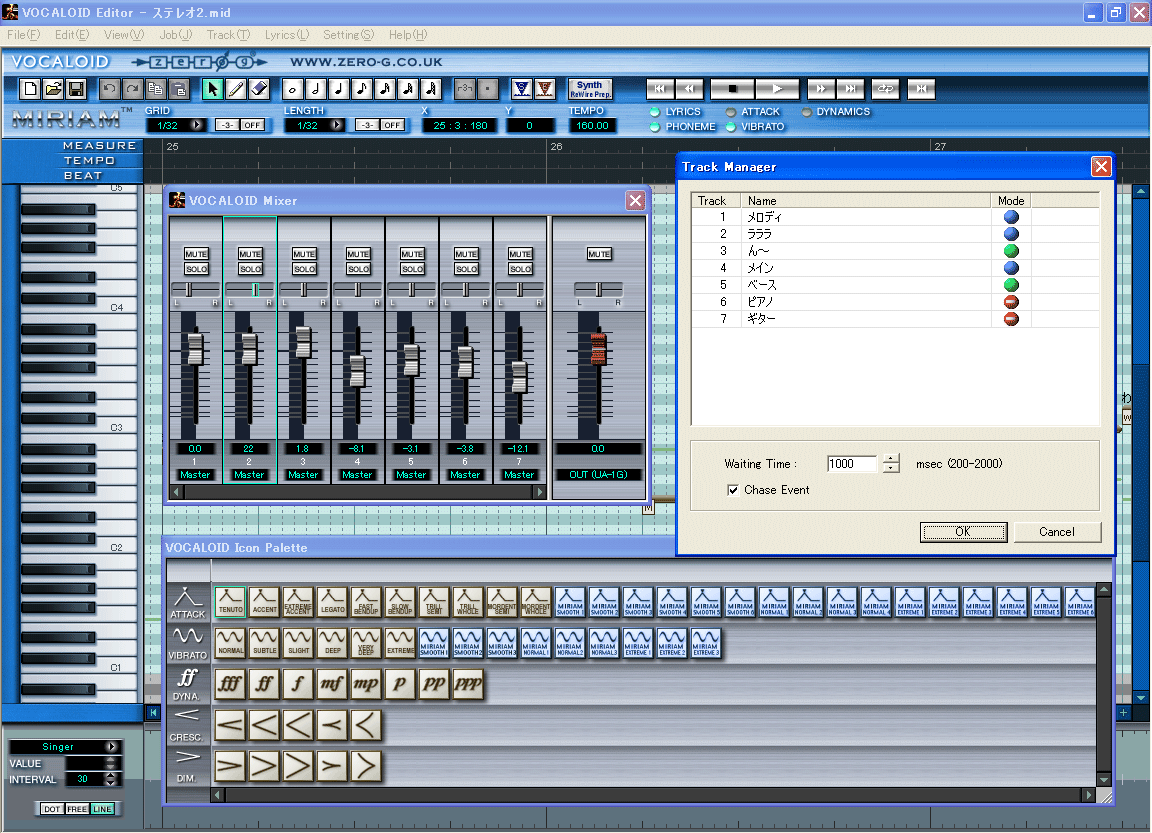
Task: Select Deep vibrato icon
Action: [x=332, y=642]
